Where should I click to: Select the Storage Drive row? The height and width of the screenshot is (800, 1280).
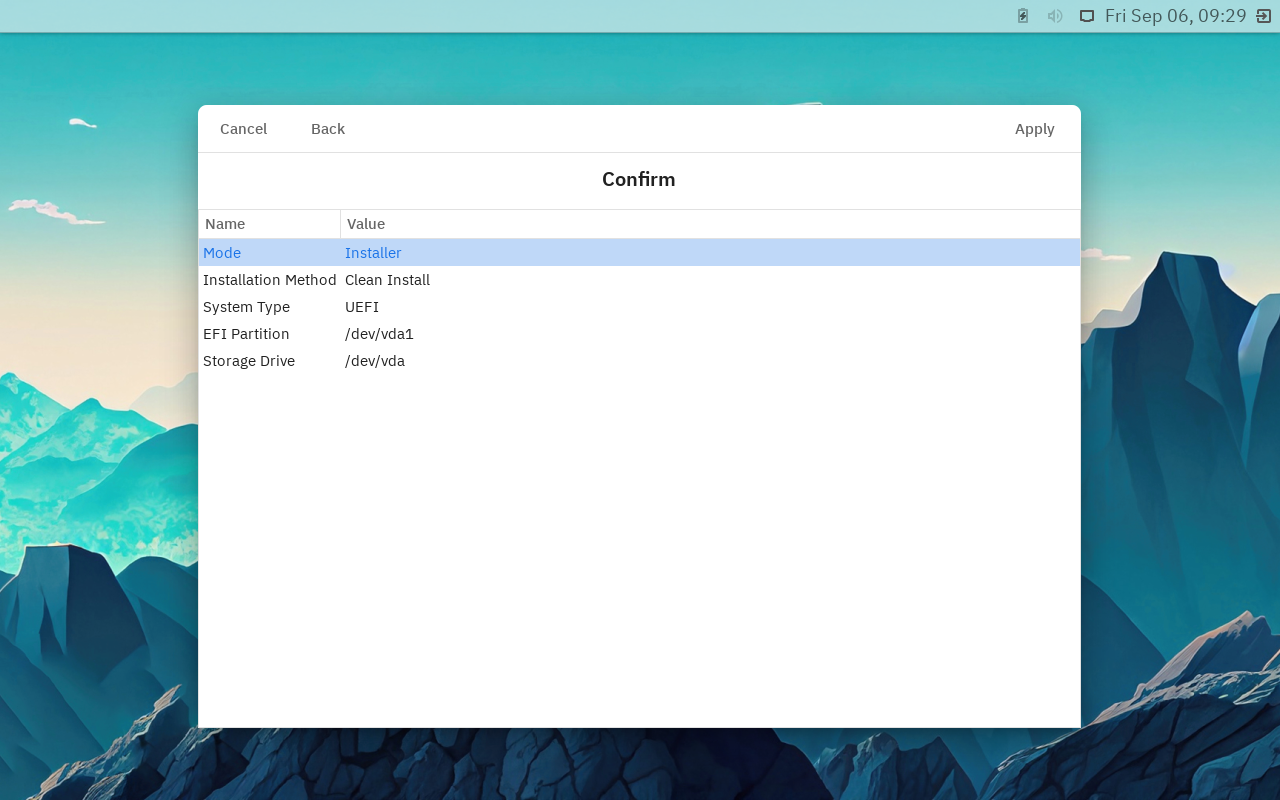coord(249,361)
